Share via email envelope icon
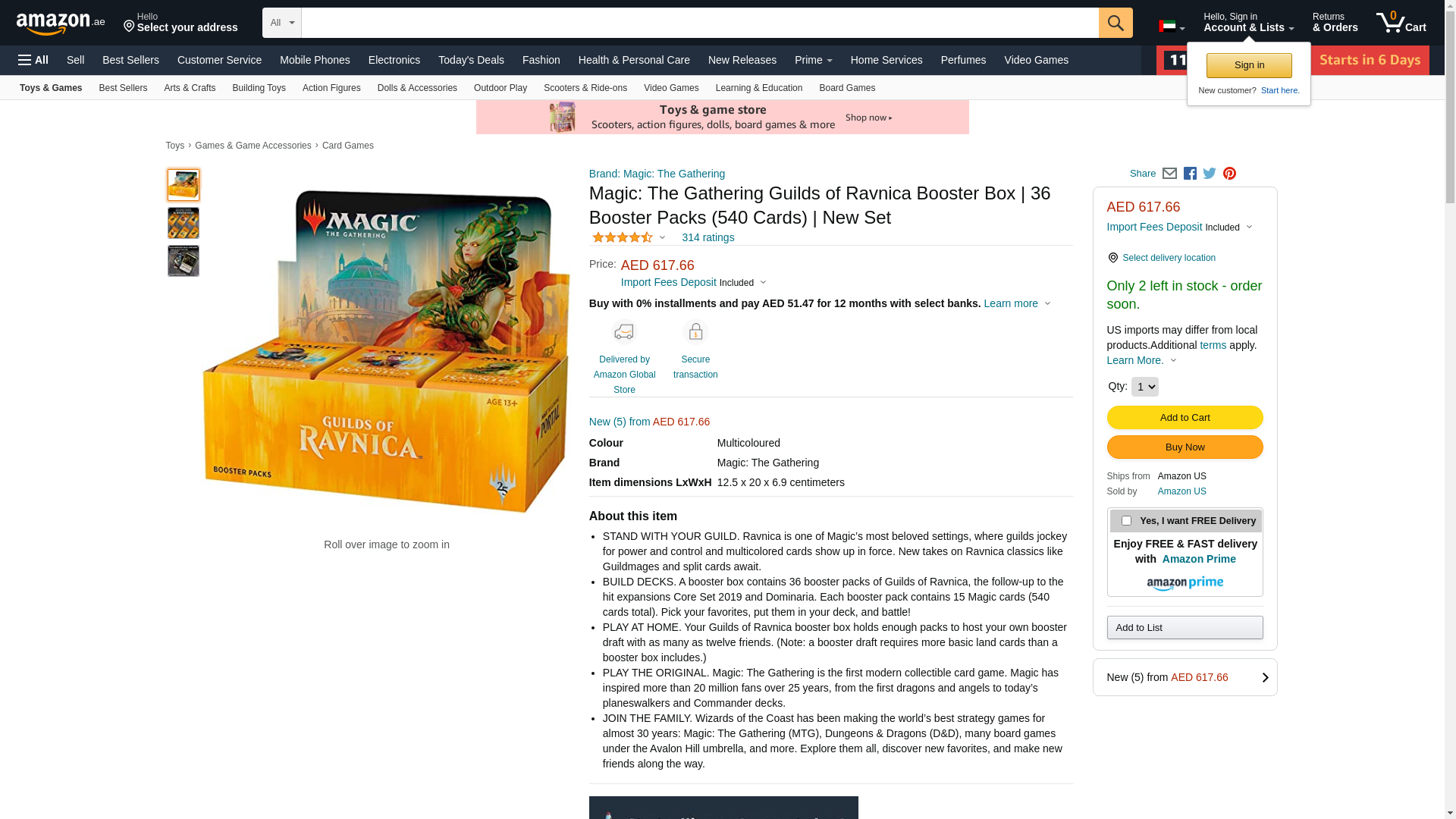 pos(1169,174)
